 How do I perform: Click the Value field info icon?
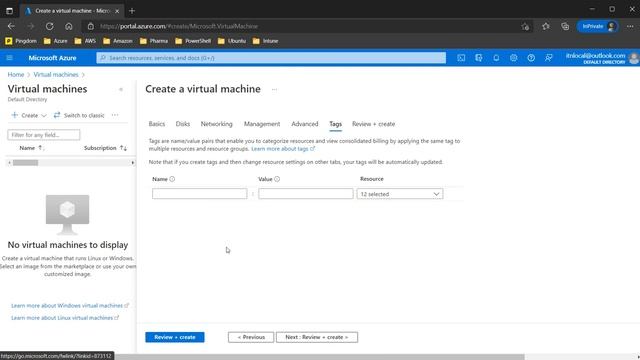[x=277, y=179]
